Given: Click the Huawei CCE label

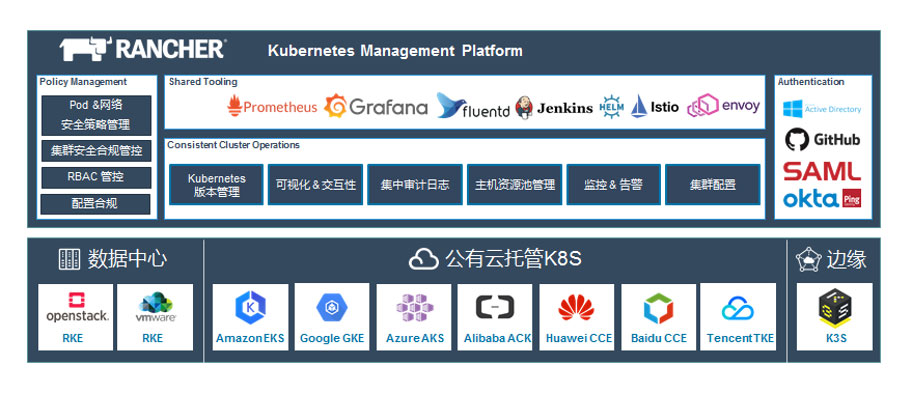Looking at the screenshot, I should coord(579,338).
